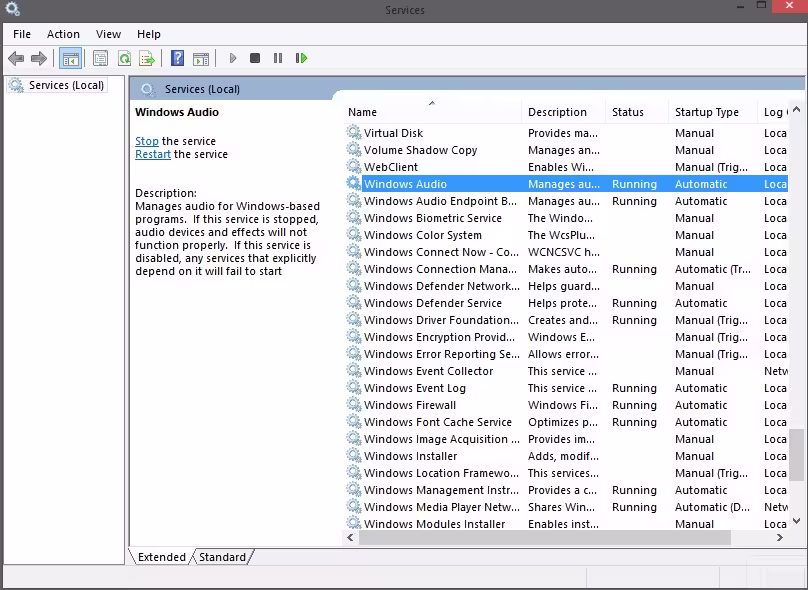The width and height of the screenshot is (808, 590).
Task: Open the View menu
Action: [x=108, y=34]
